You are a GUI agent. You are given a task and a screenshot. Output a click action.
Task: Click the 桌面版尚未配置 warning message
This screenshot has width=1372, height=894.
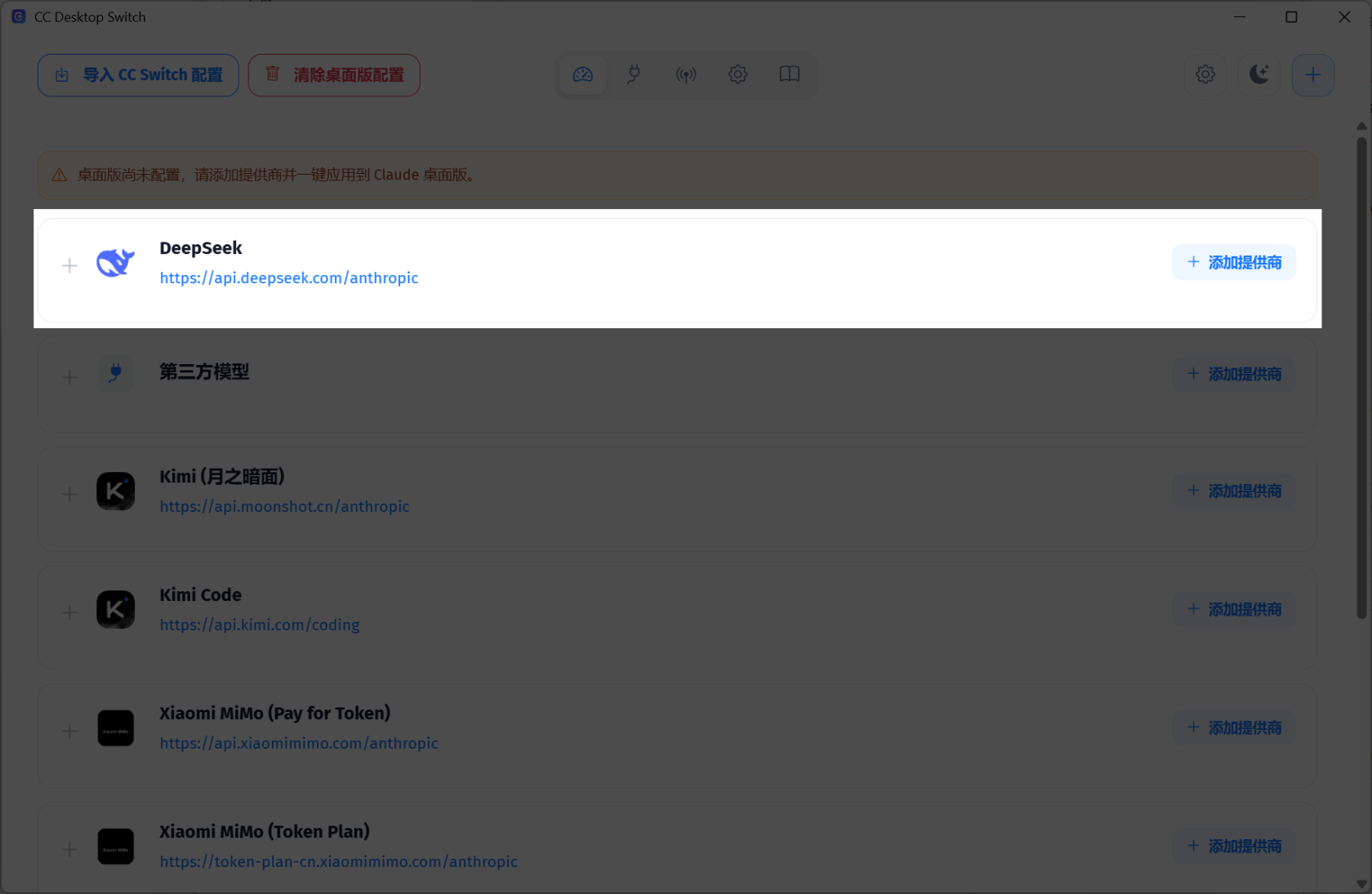[x=278, y=175]
